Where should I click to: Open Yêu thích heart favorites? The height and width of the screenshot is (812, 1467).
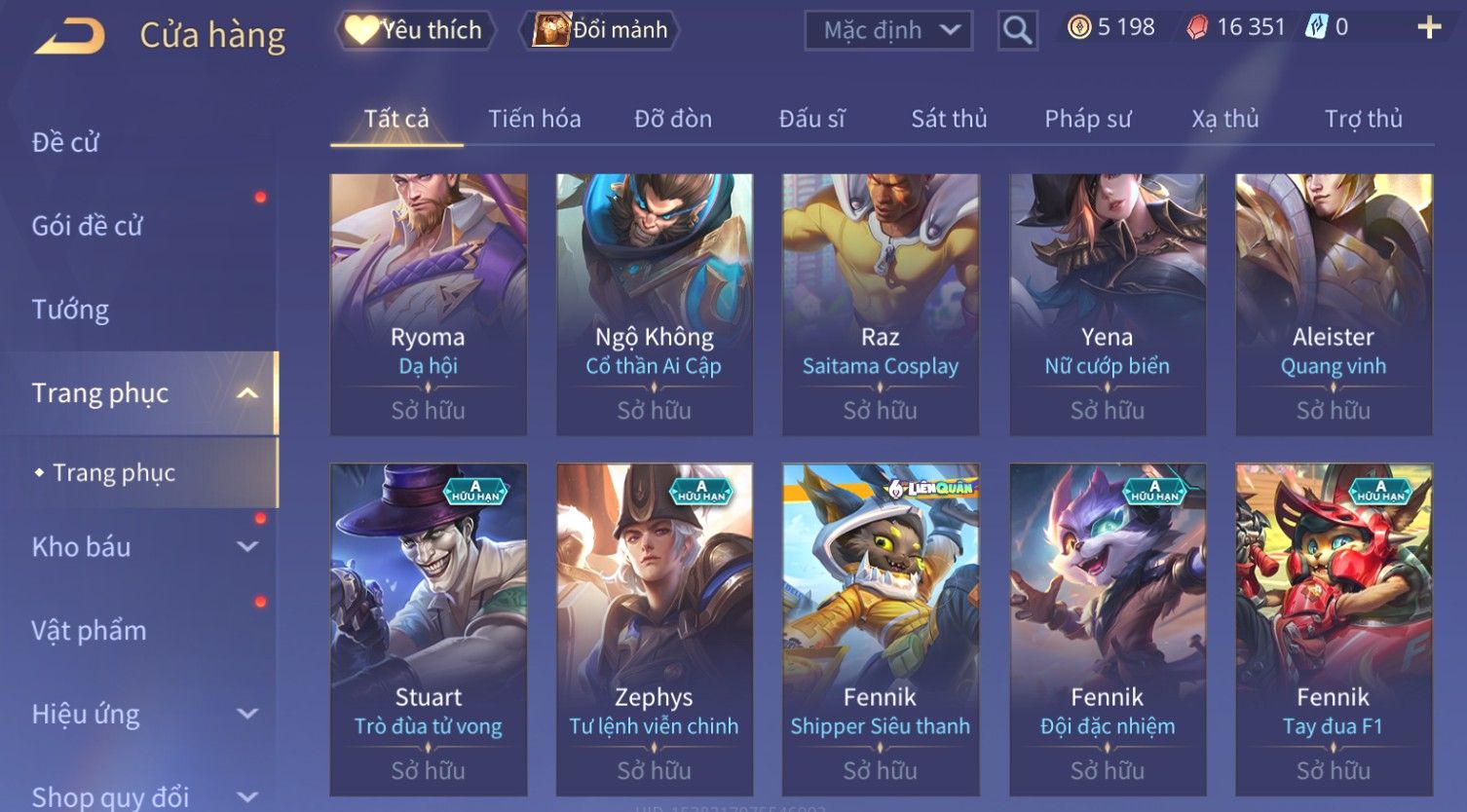[415, 30]
